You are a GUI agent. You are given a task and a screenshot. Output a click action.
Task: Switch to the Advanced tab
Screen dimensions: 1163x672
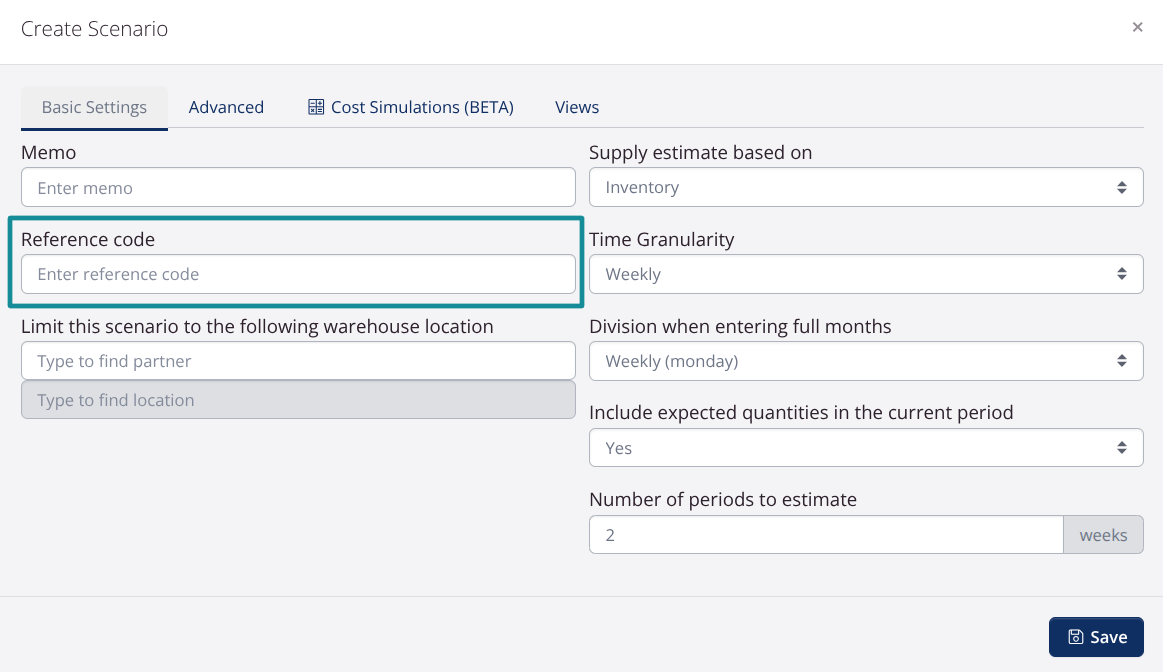click(226, 106)
